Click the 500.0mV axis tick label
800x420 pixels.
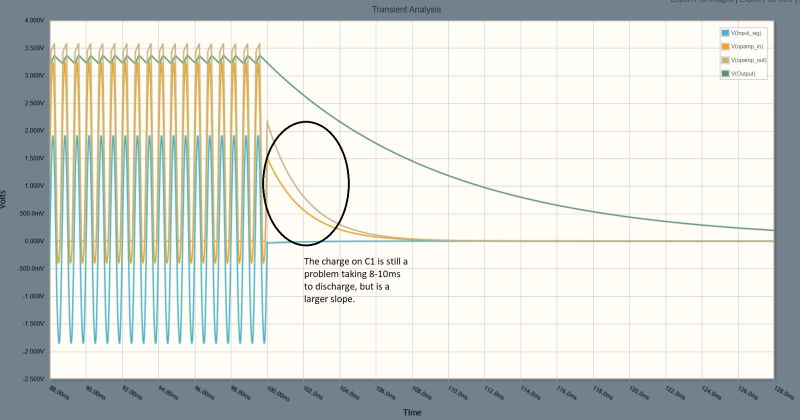point(33,213)
